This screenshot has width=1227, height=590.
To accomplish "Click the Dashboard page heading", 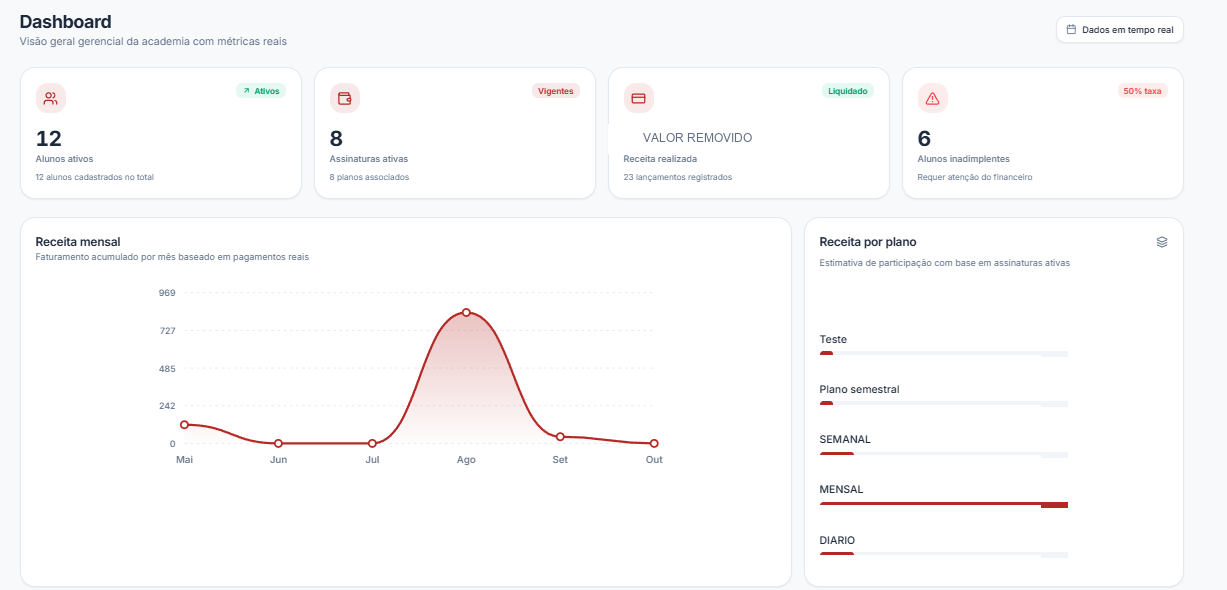I will coord(66,22).
